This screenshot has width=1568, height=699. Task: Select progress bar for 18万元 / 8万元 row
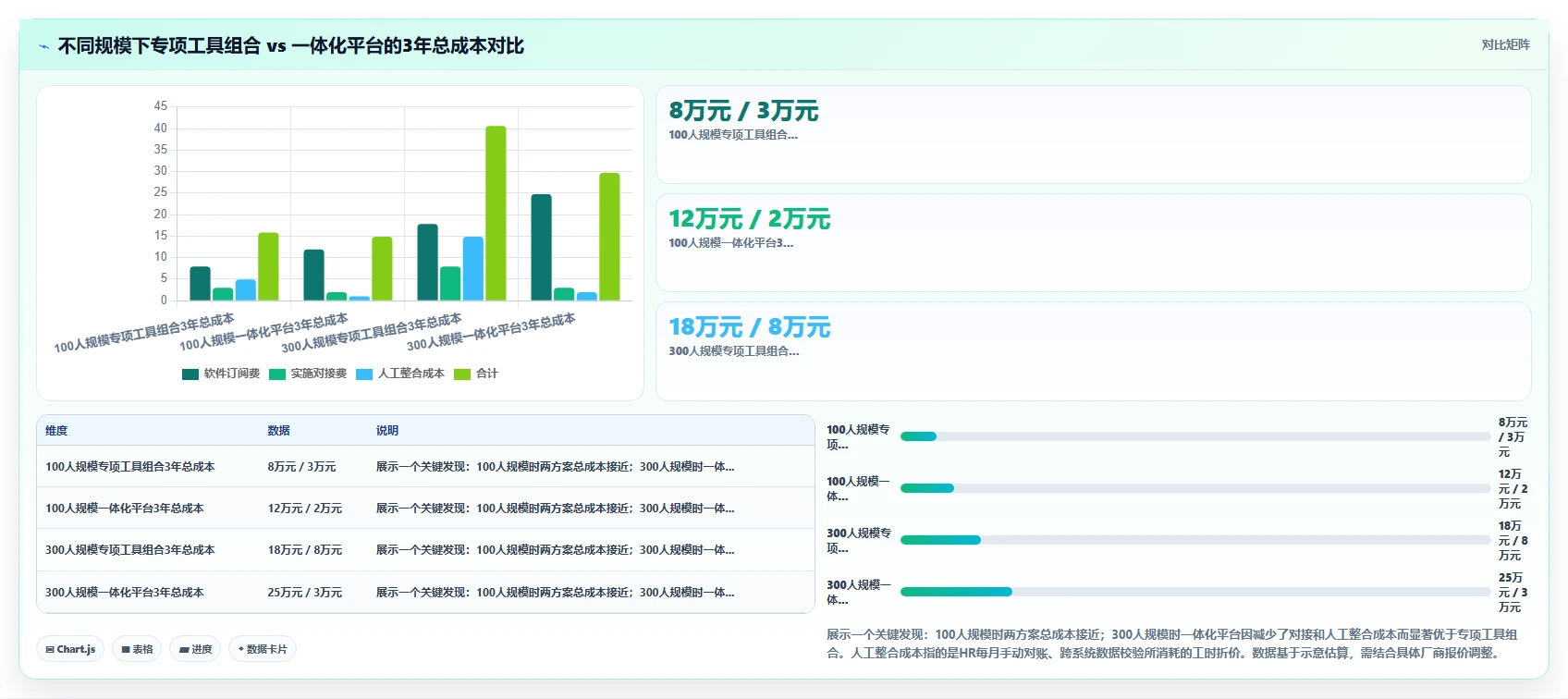(x=1195, y=540)
